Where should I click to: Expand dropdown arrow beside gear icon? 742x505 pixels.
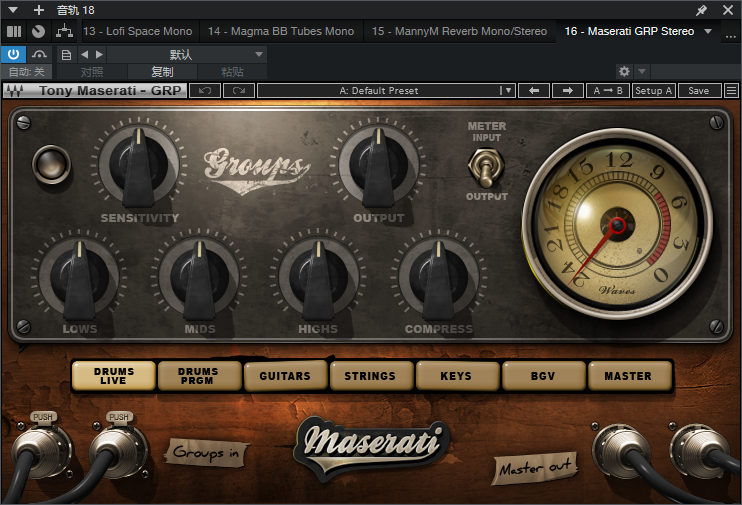tap(642, 71)
